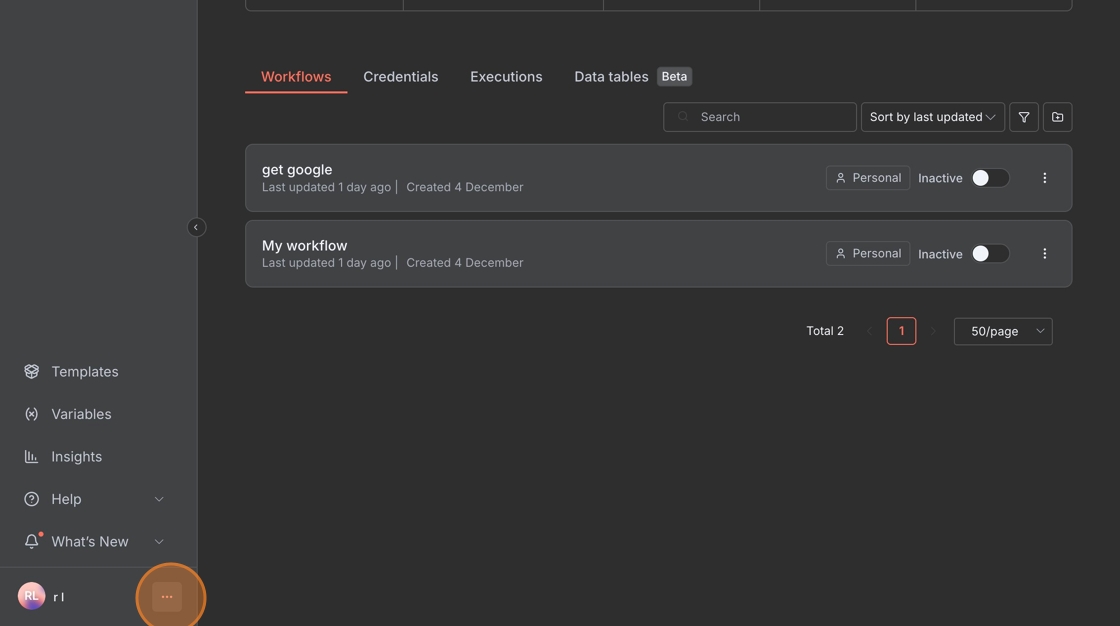This screenshot has height=626, width=1120.
Task: Activate the get google workflow toggle
Action: [x=989, y=178]
